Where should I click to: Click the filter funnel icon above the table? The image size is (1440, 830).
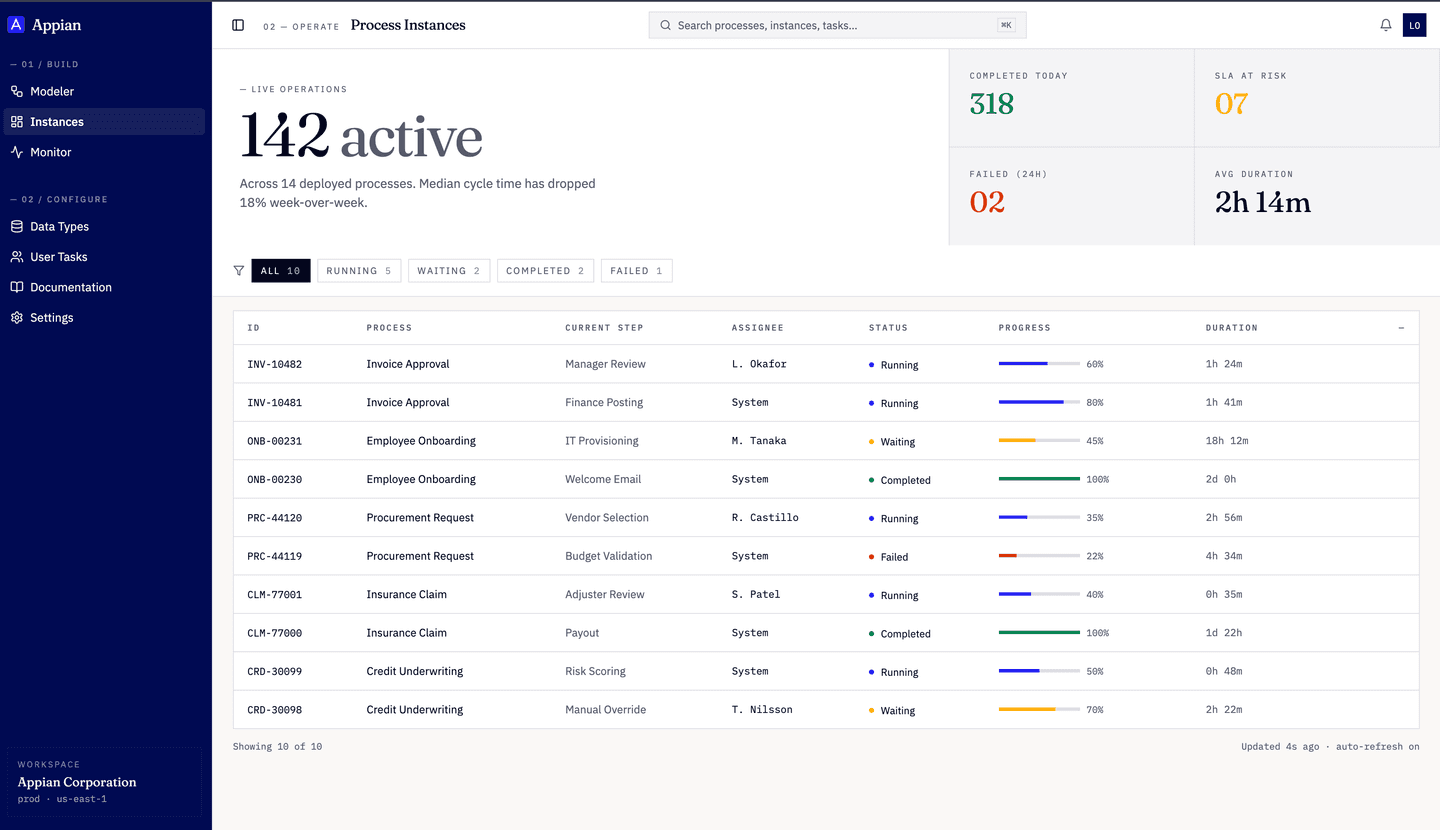[238, 270]
